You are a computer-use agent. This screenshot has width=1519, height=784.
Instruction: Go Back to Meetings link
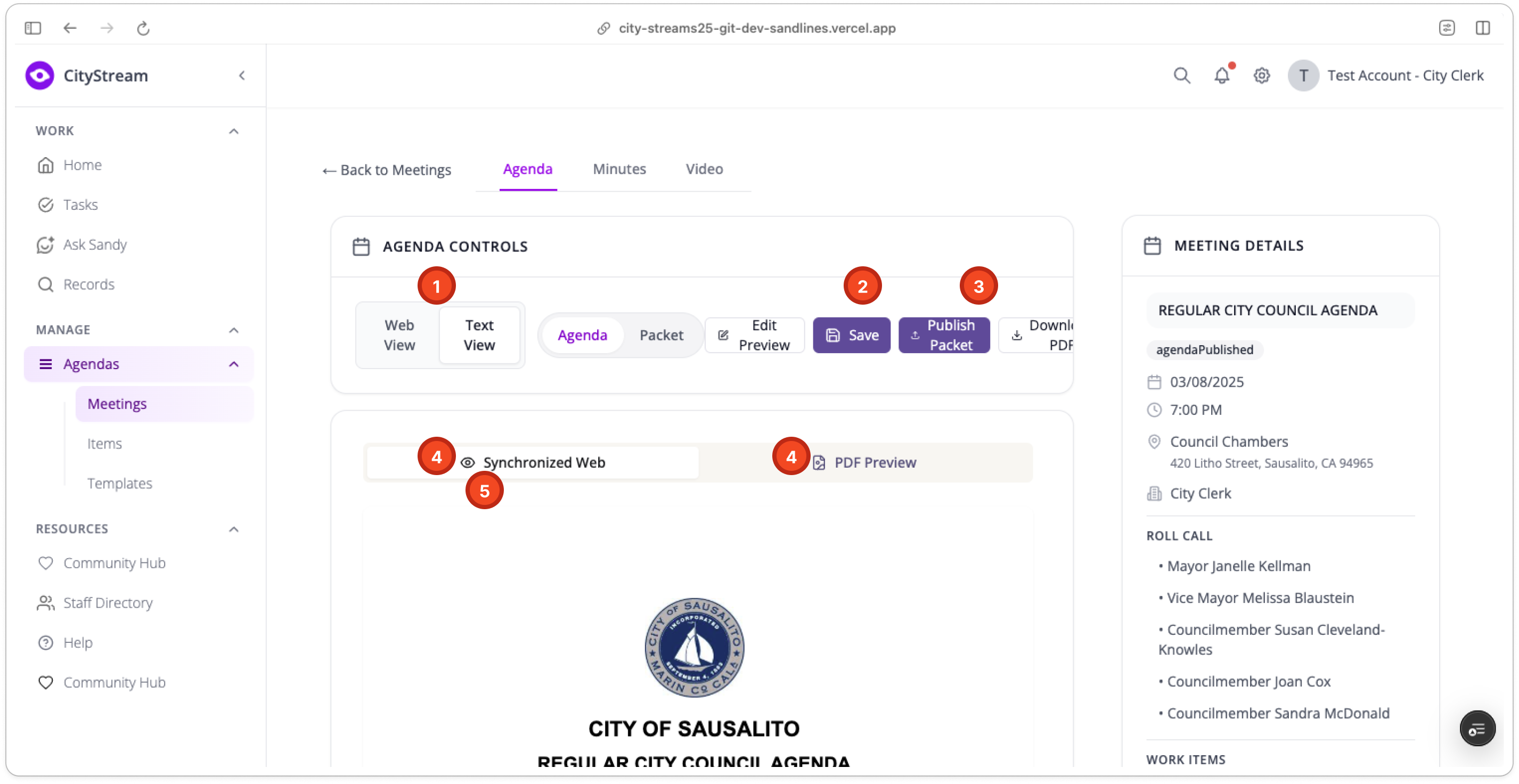(x=387, y=170)
